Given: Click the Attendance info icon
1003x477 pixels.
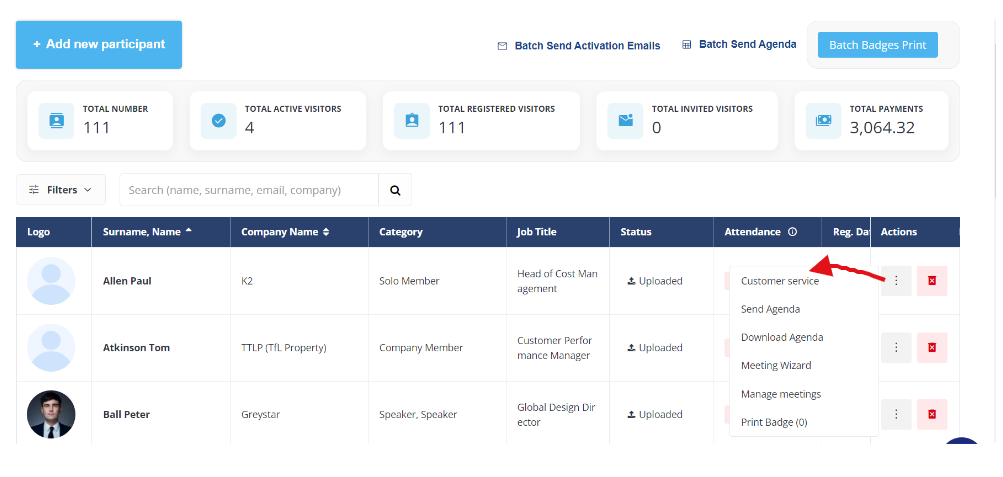Looking at the screenshot, I should [793, 232].
